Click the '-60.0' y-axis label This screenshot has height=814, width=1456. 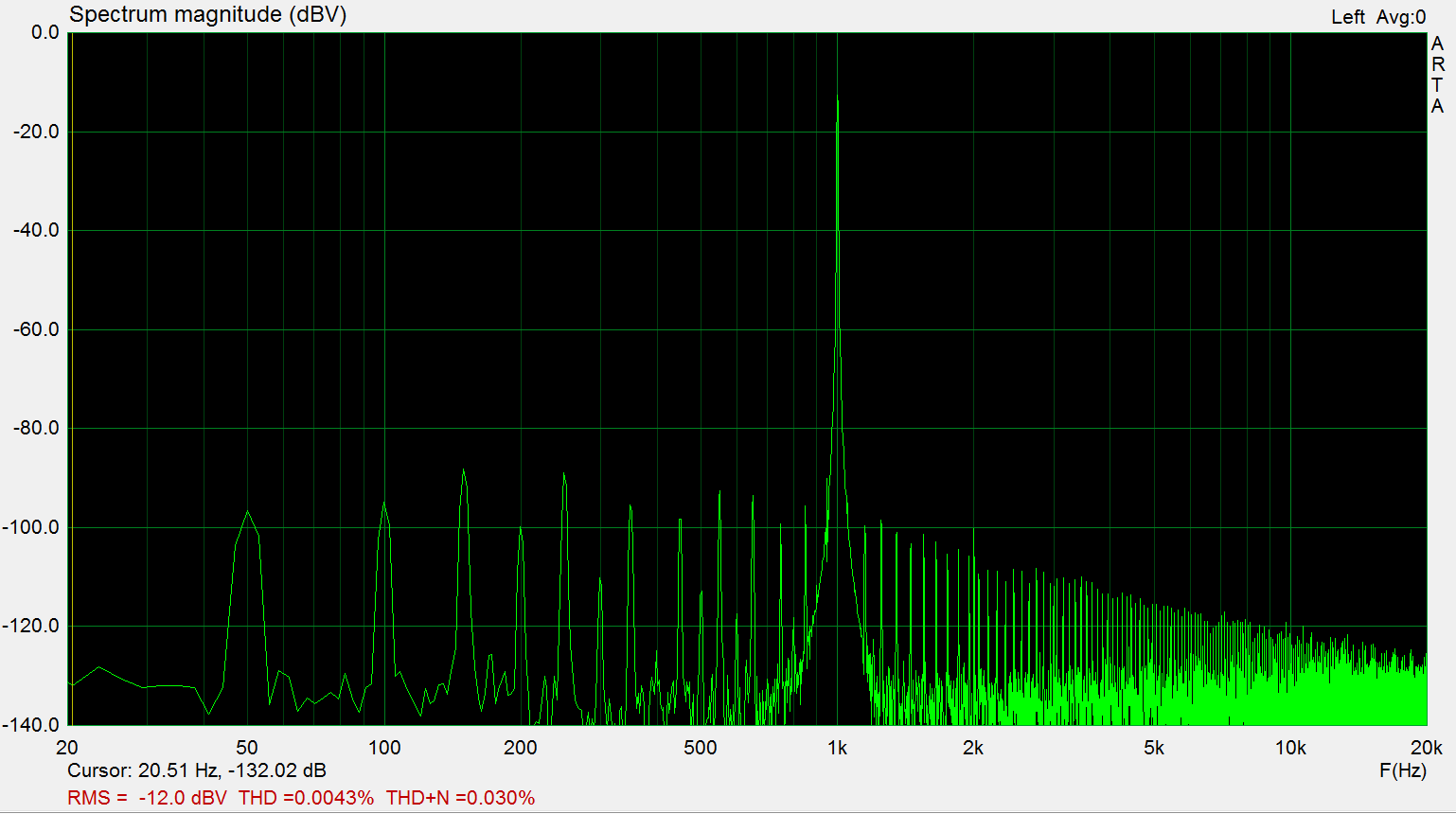pyautogui.click(x=36, y=329)
